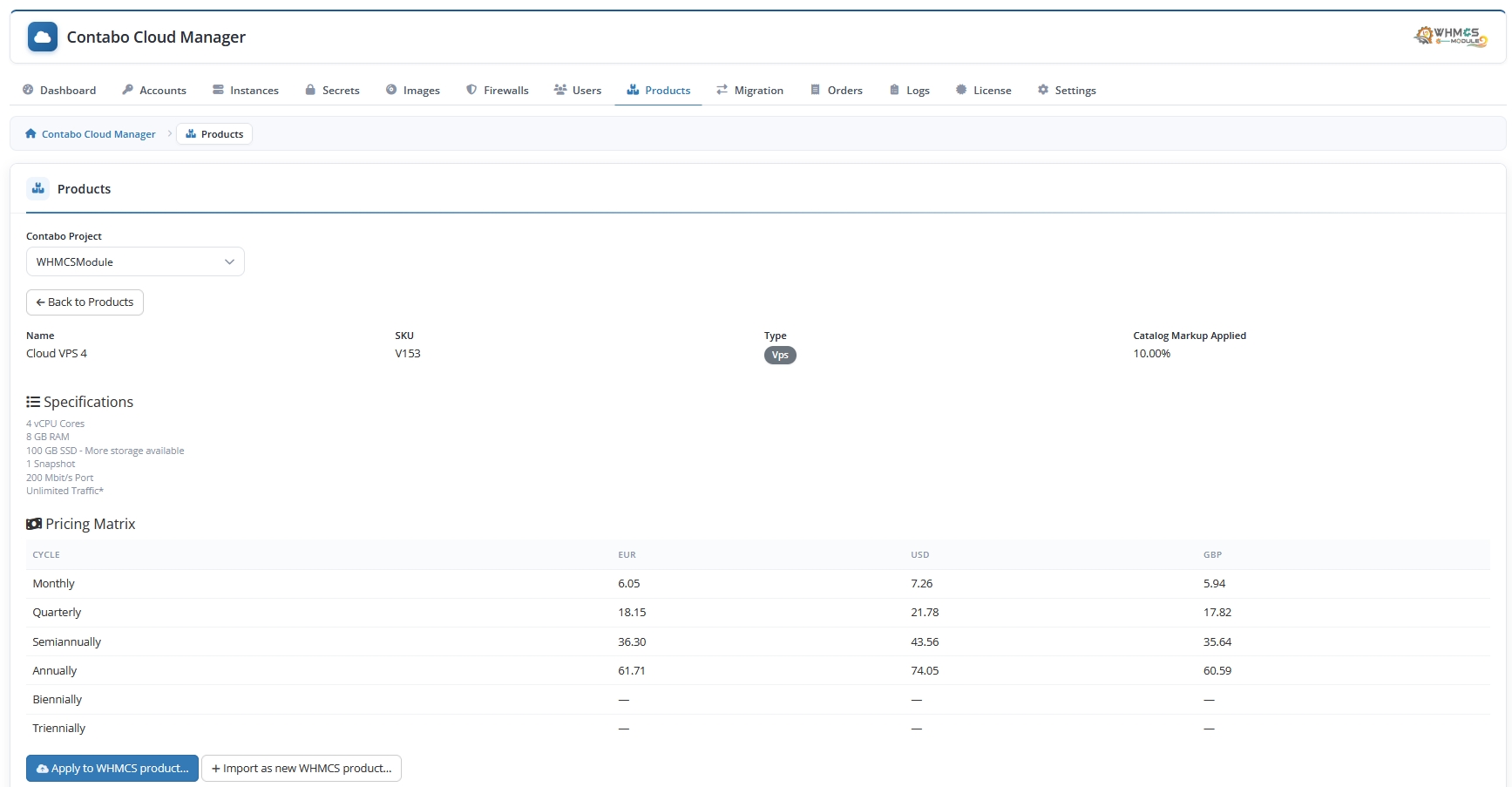Select the Monthly cycle row label
The width and height of the screenshot is (1512, 787).
coord(53,583)
